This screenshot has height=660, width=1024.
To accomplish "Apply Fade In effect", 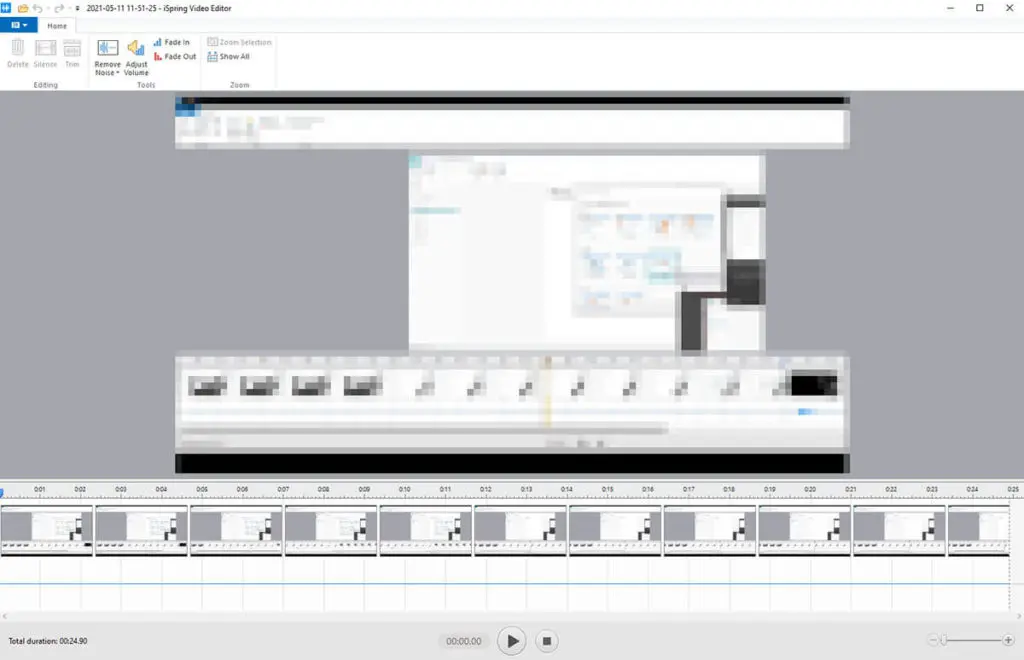I will coord(172,42).
